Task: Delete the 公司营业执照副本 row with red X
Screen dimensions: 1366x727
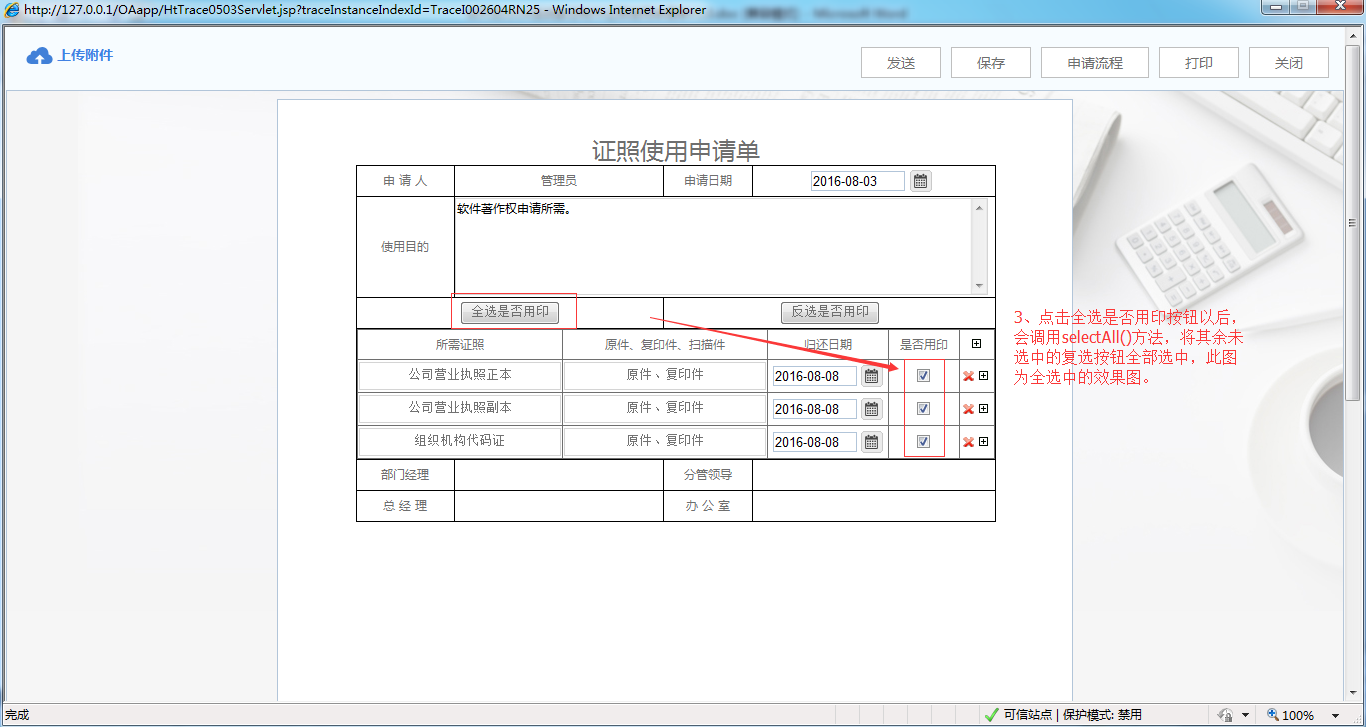Action: pyautogui.click(x=968, y=409)
